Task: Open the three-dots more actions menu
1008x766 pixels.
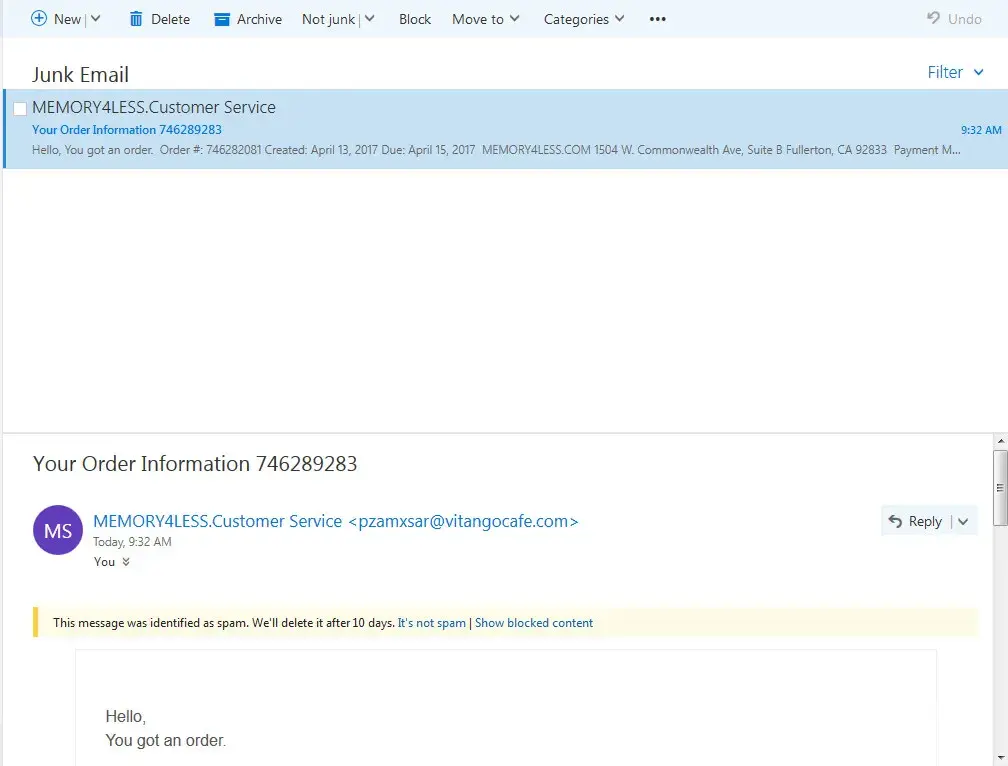Action: 657,19
